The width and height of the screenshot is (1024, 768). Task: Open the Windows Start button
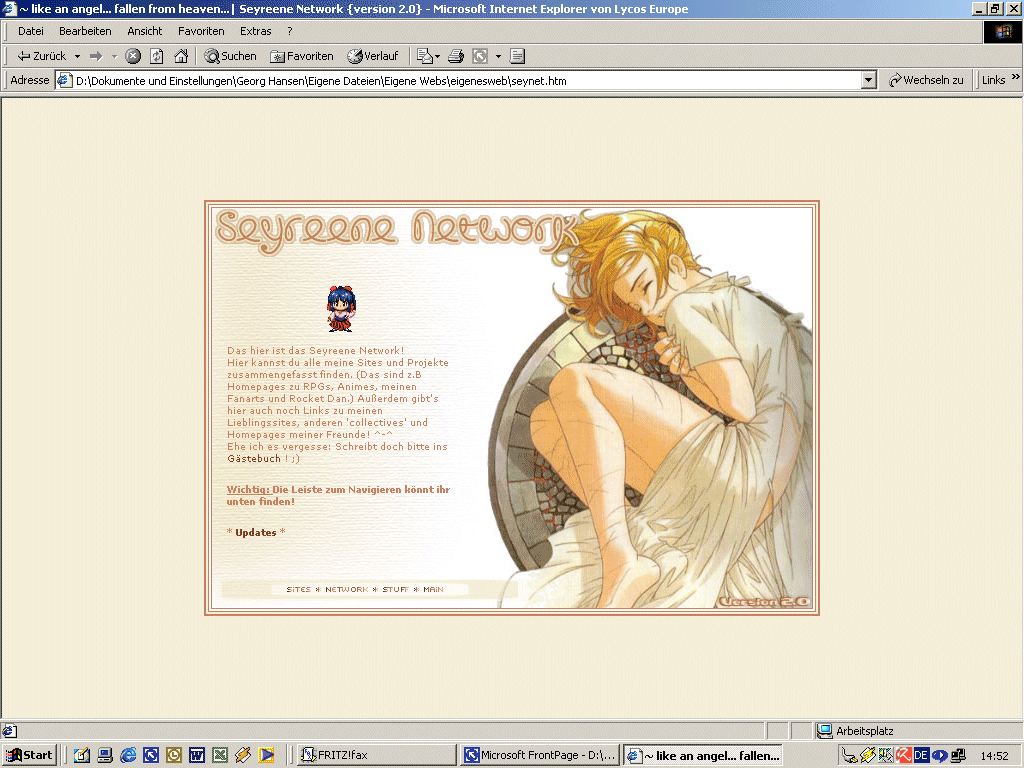click(30, 755)
